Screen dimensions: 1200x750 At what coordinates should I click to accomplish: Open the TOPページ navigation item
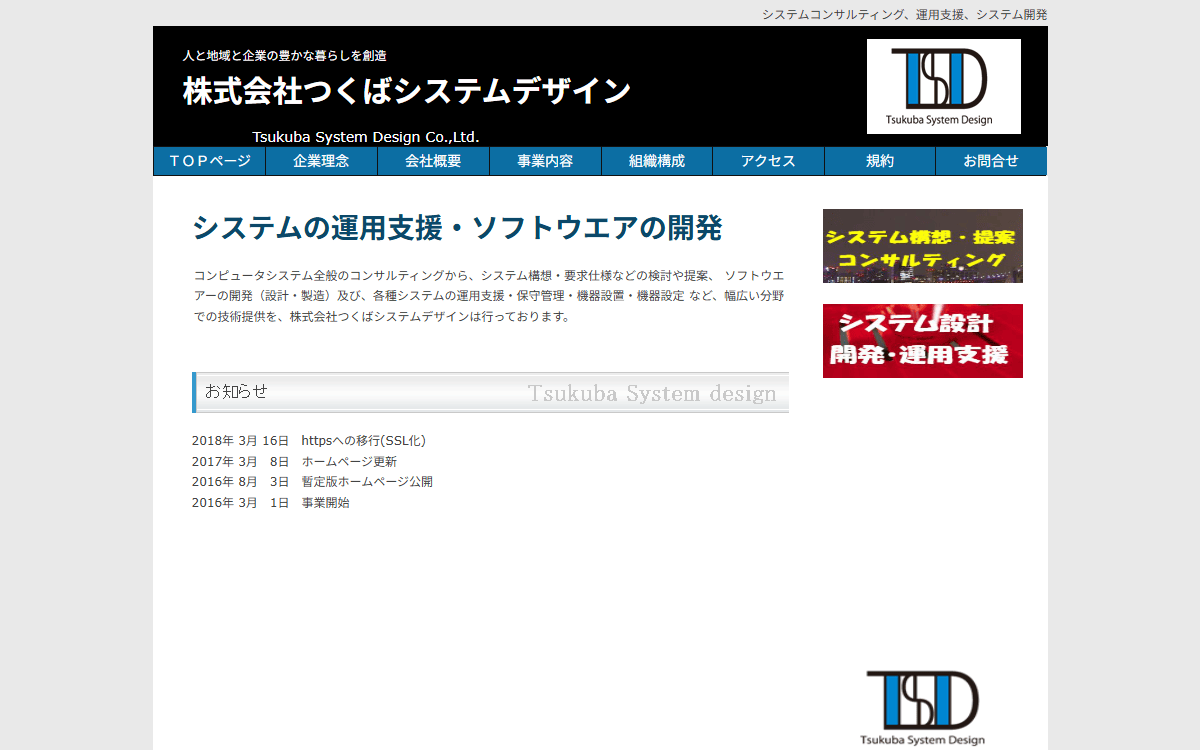click(x=209, y=161)
